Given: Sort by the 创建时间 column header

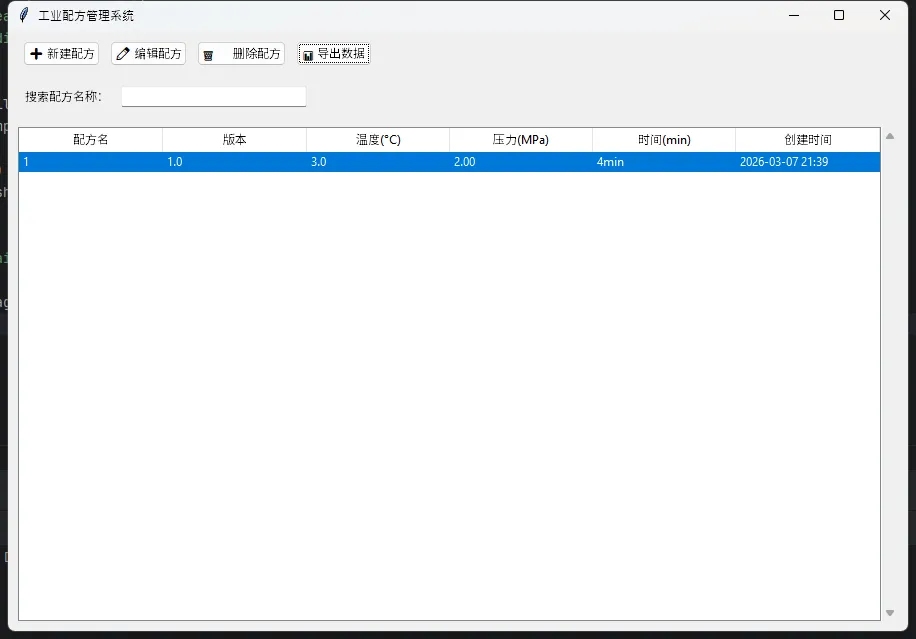Looking at the screenshot, I should click(x=807, y=140).
